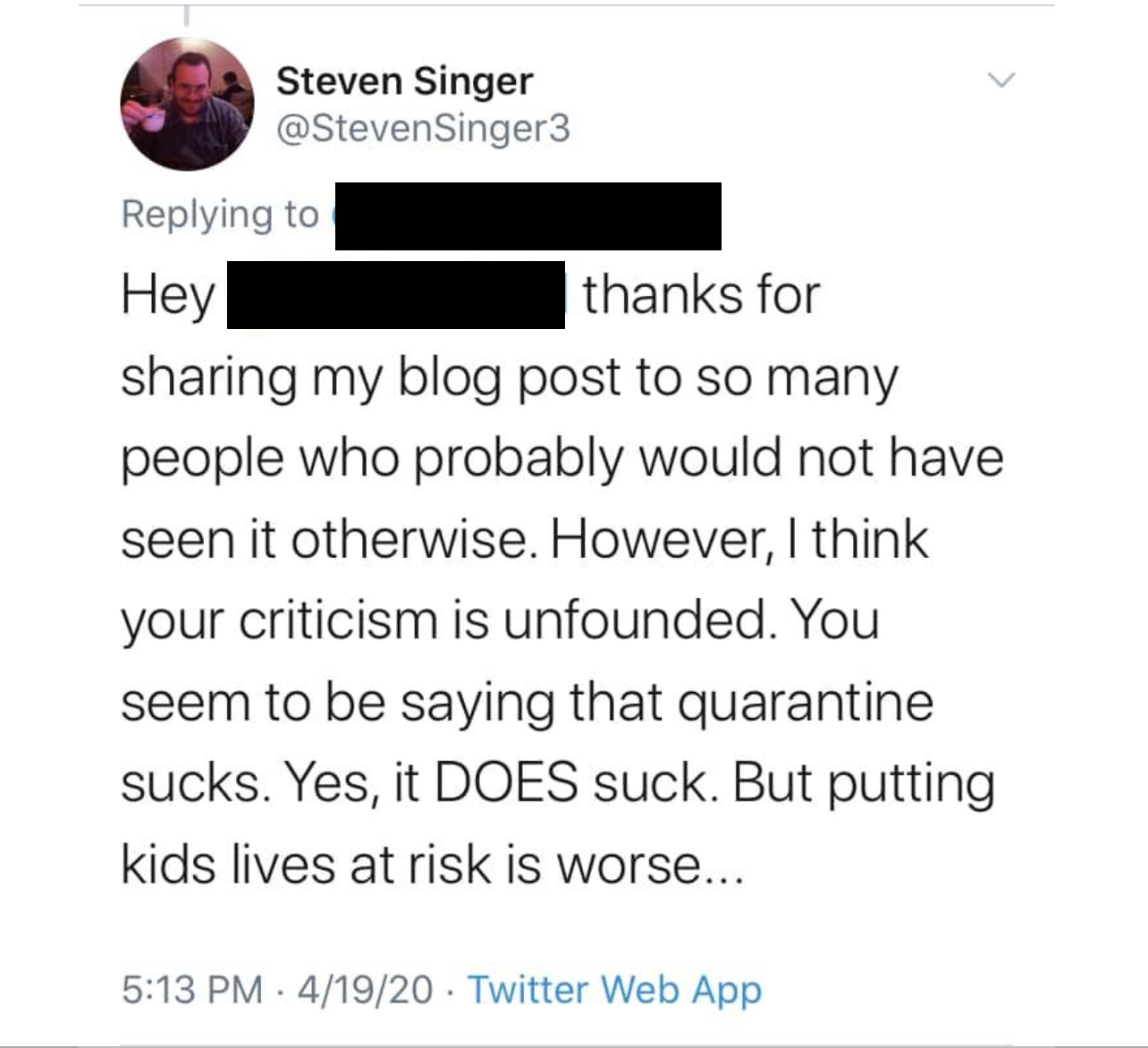
Task: Click the word "unfounded" in the tweet
Action: [x=636, y=620]
